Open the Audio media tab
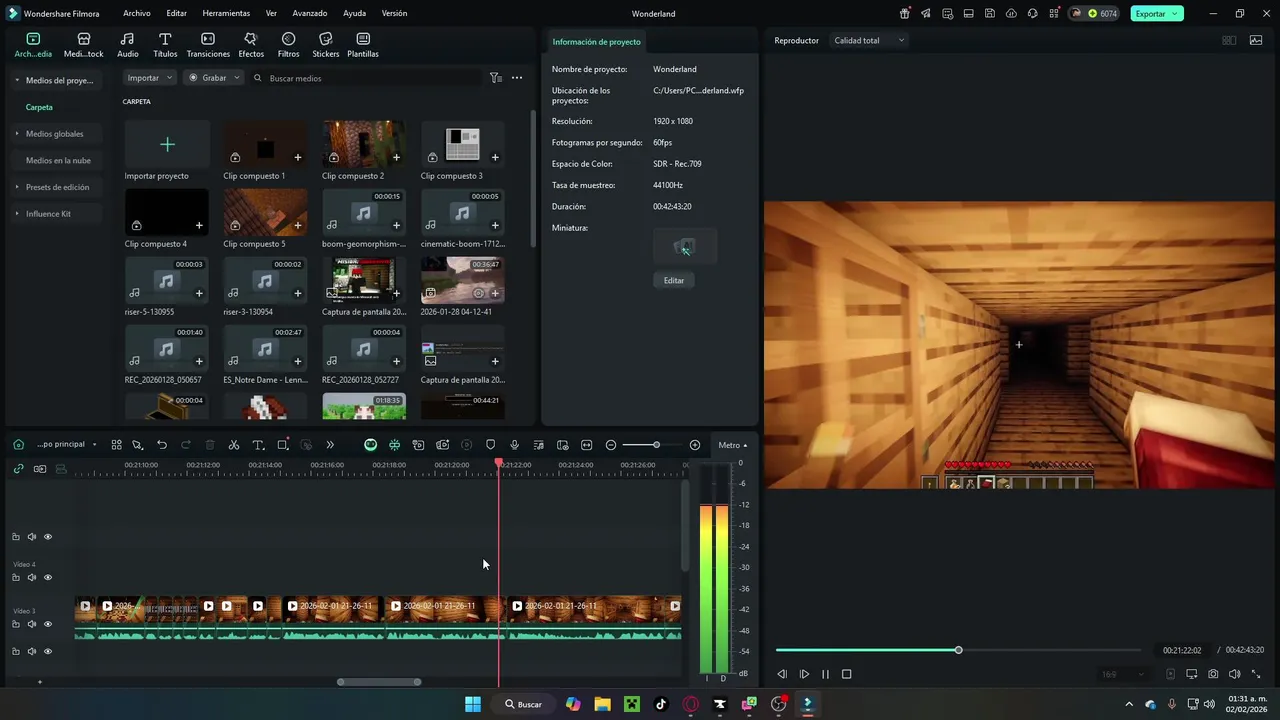The image size is (1280, 720). tap(128, 45)
